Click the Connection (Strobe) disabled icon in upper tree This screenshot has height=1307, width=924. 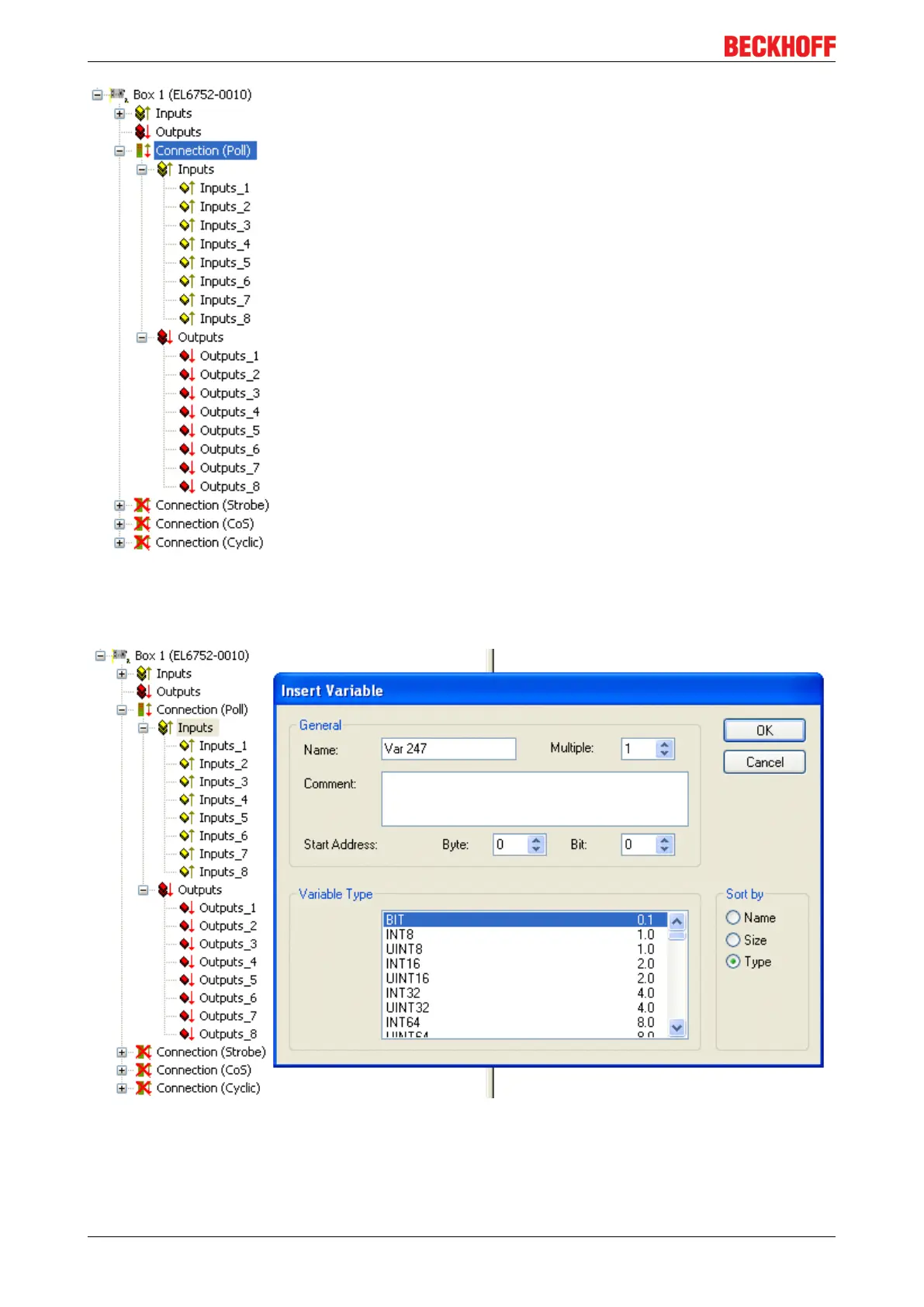pos(142,505)
